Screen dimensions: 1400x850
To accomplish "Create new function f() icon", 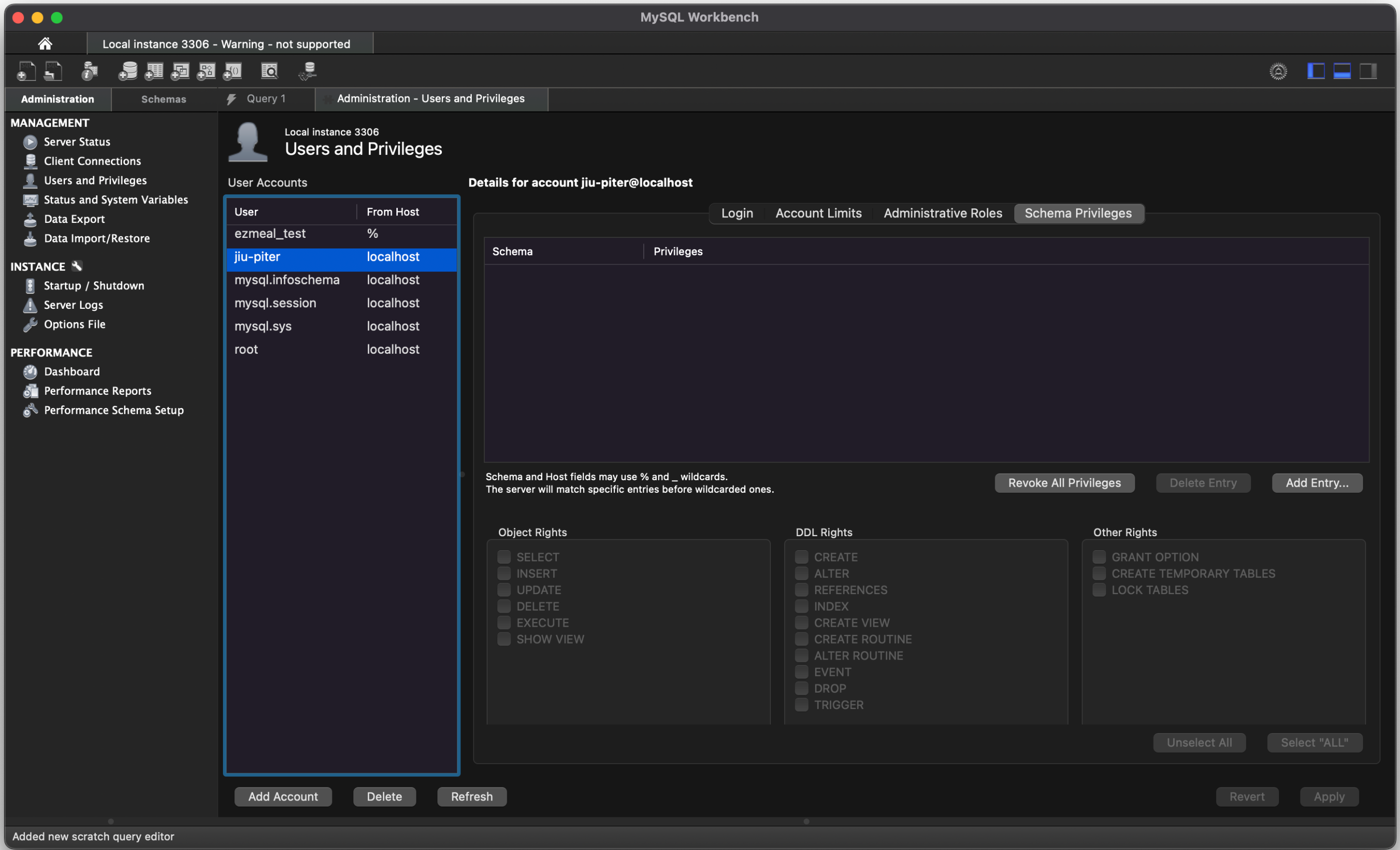I will 232,71.
